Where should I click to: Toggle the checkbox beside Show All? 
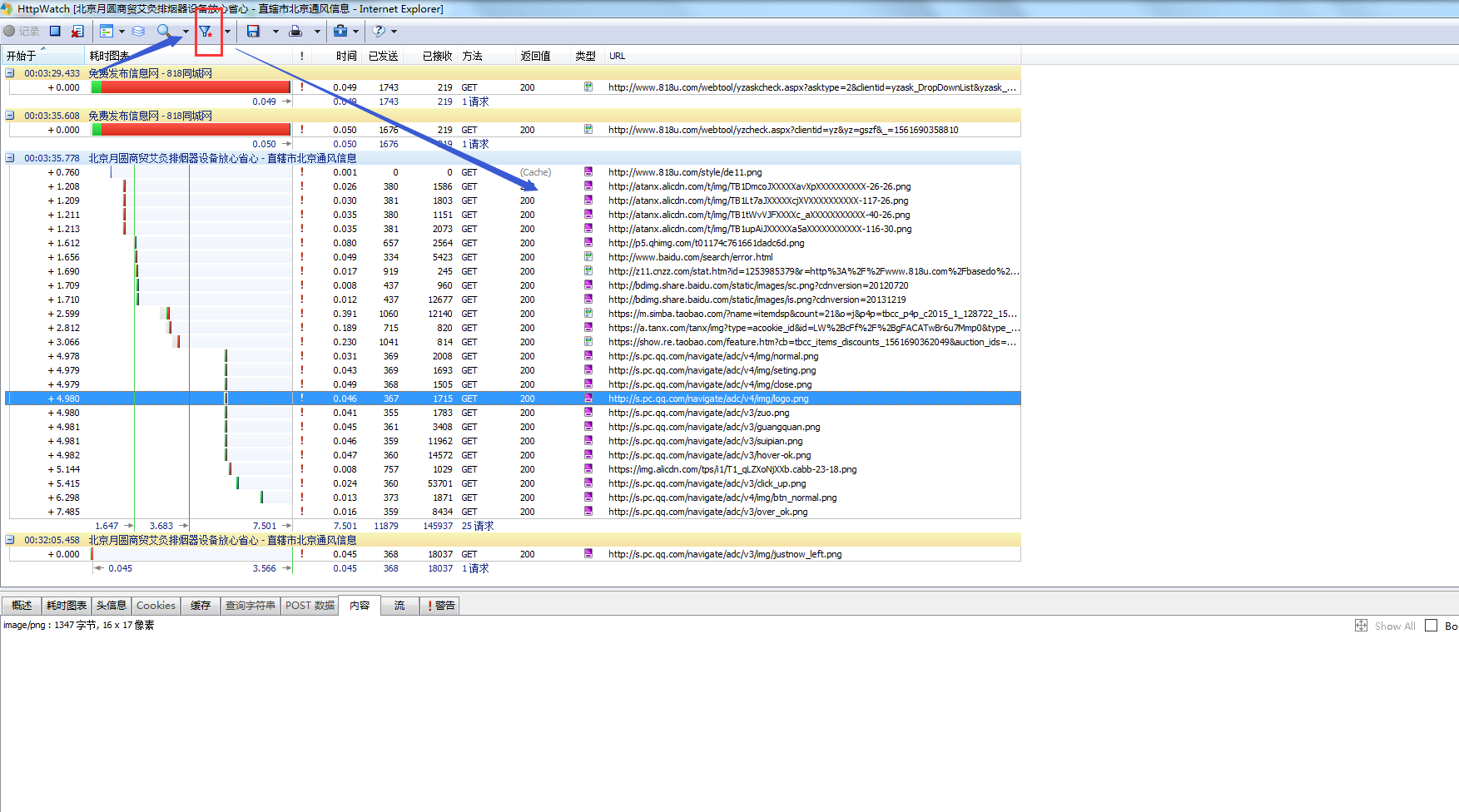pyautogui.click(x=1432, y=626)
